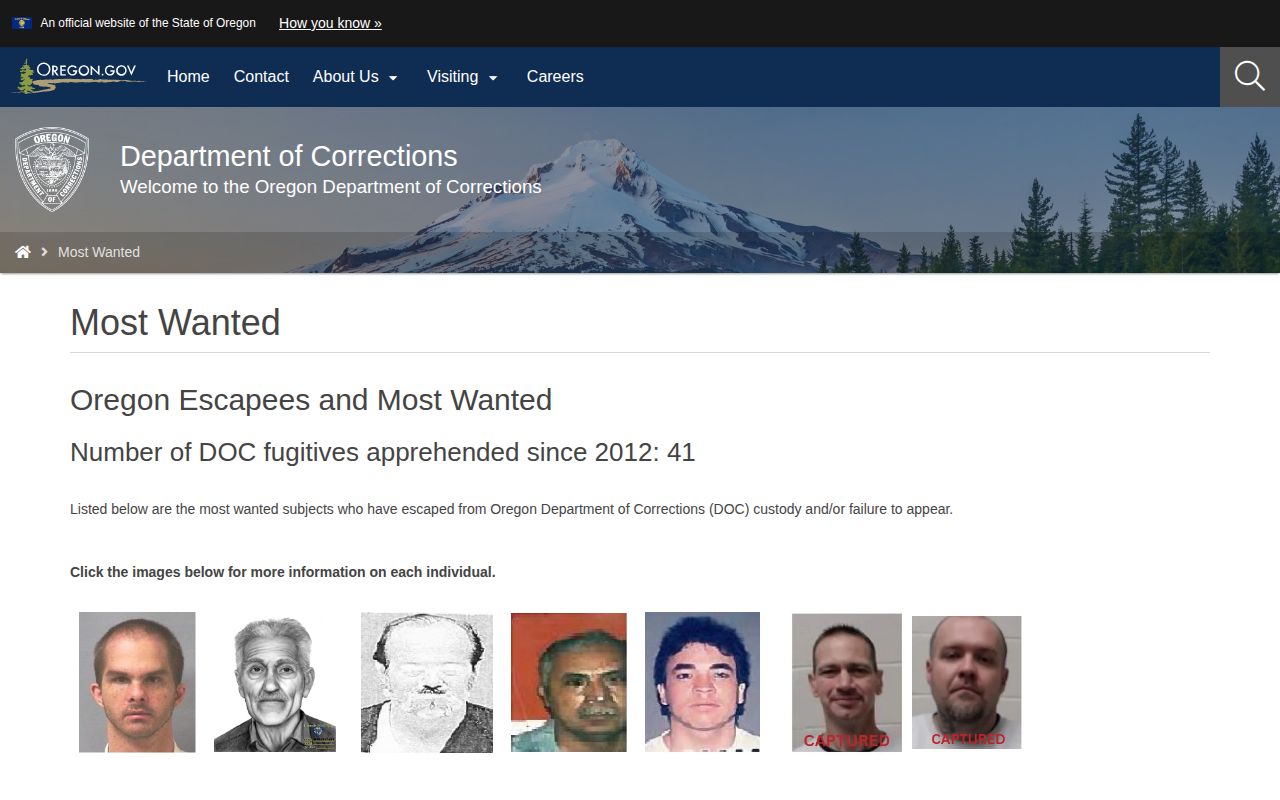
Task: Open the first CAPTURED photo, maroon shirt
Action: (x=847, y=682)
